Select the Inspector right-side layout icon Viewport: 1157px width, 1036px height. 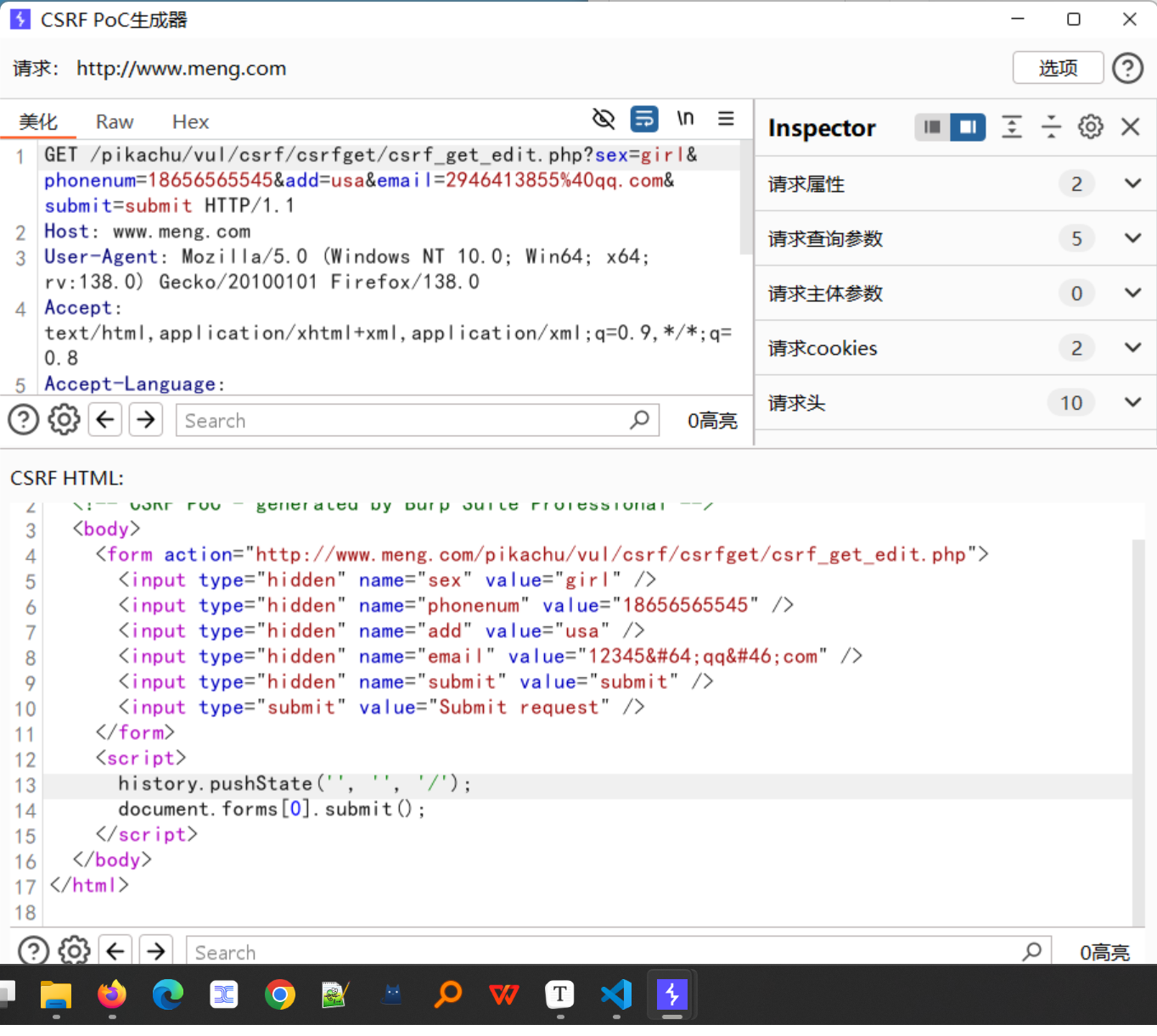968,127
